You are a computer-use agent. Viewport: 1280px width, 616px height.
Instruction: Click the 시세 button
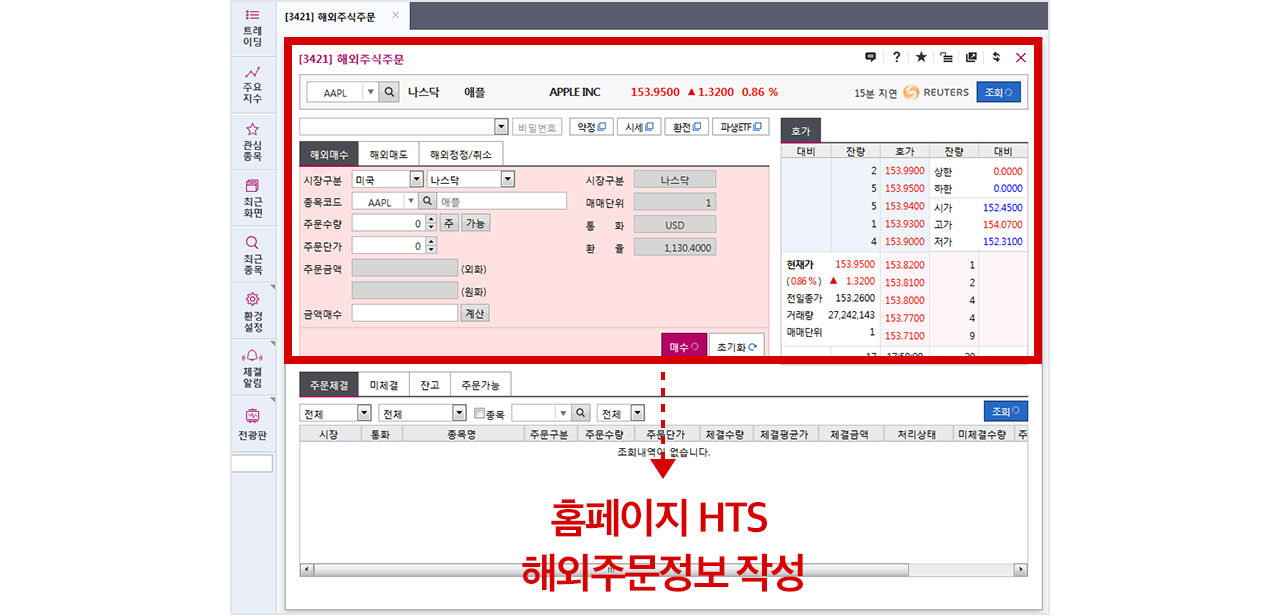[638, 127]
